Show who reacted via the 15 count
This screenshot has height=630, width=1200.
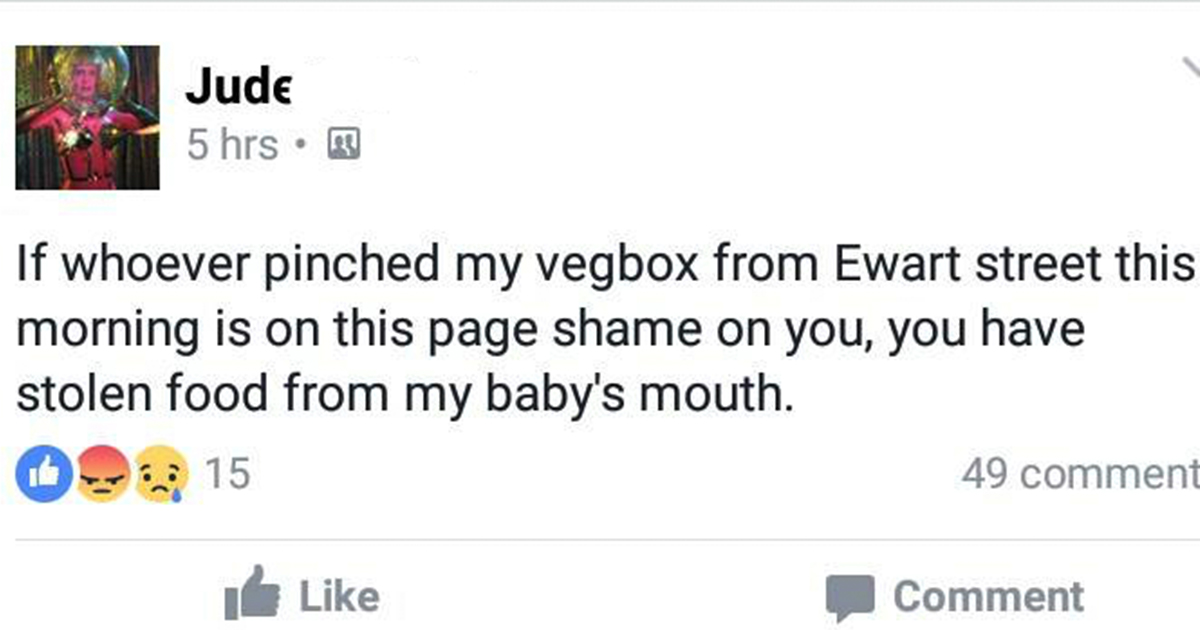click(227, 474)
